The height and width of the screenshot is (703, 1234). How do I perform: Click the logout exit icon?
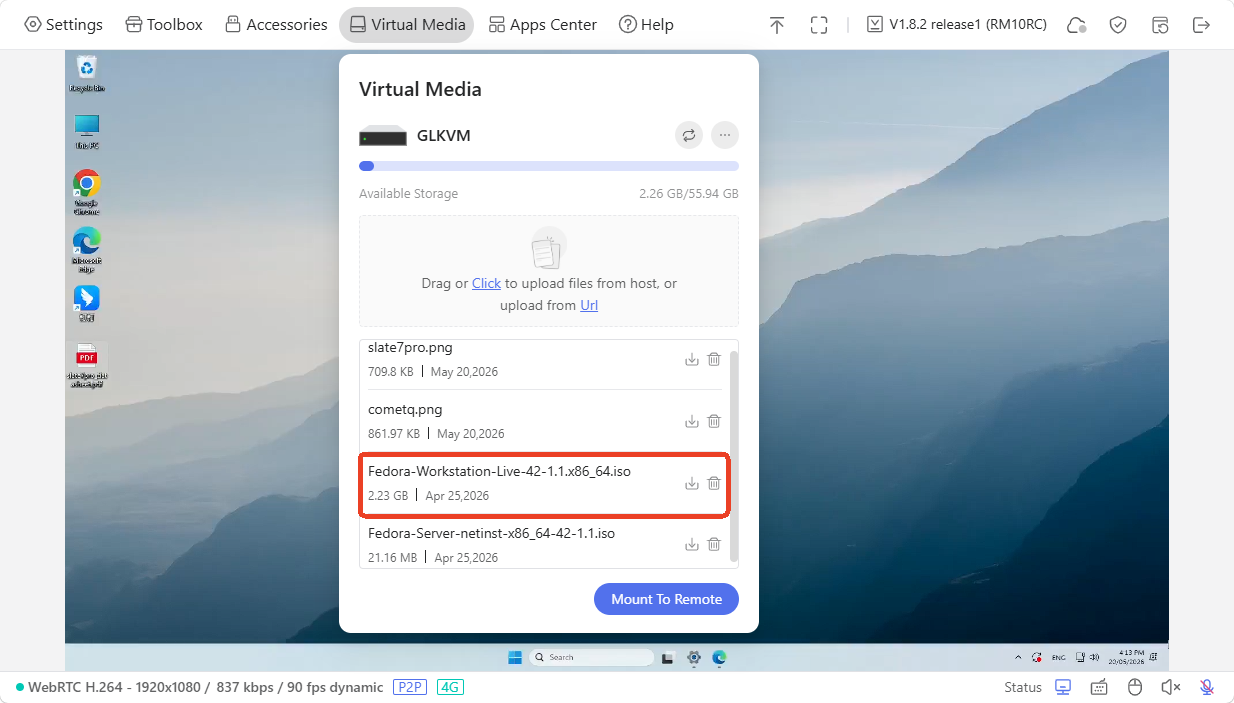click(x=1202, y=25)
